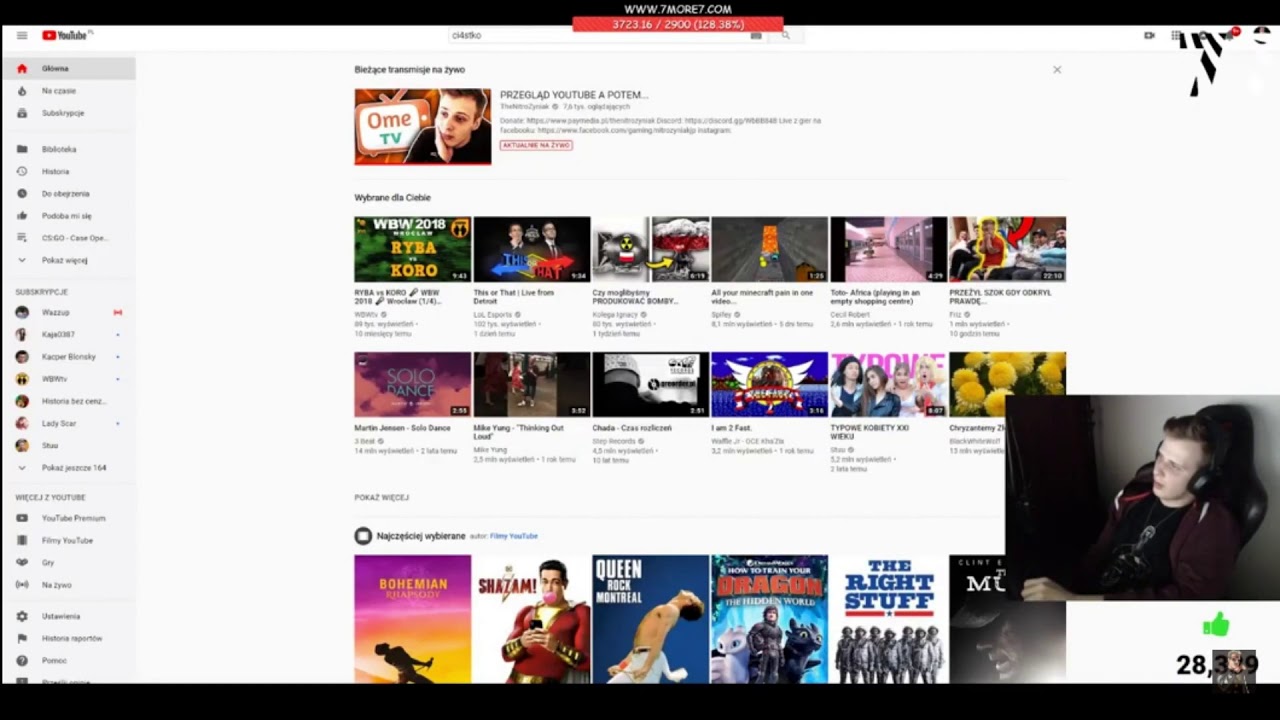Click the search magnifier button
This screenshot has height=720, width=1280.
click(786, 35)
